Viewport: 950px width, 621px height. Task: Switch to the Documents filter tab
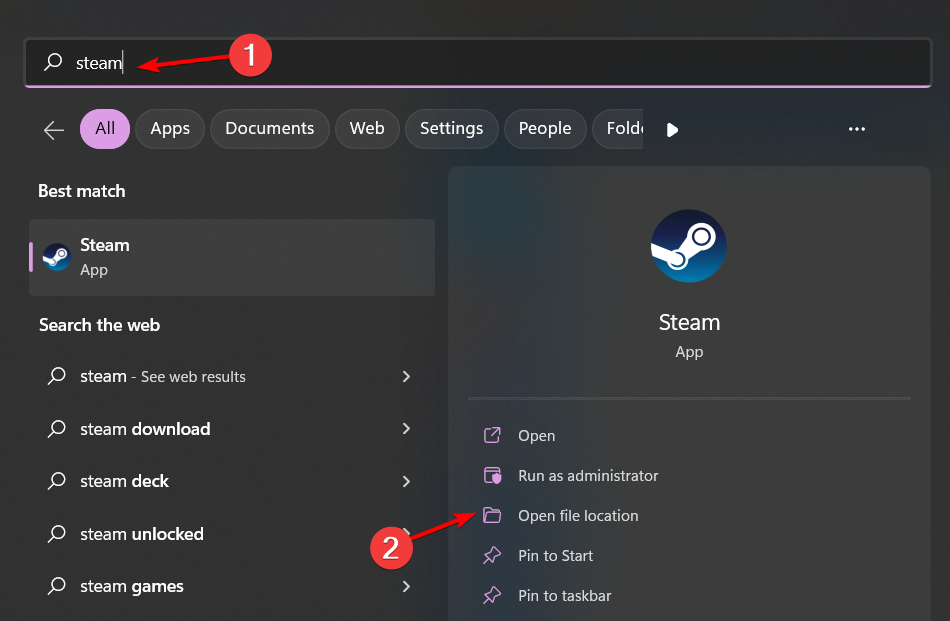270,128
